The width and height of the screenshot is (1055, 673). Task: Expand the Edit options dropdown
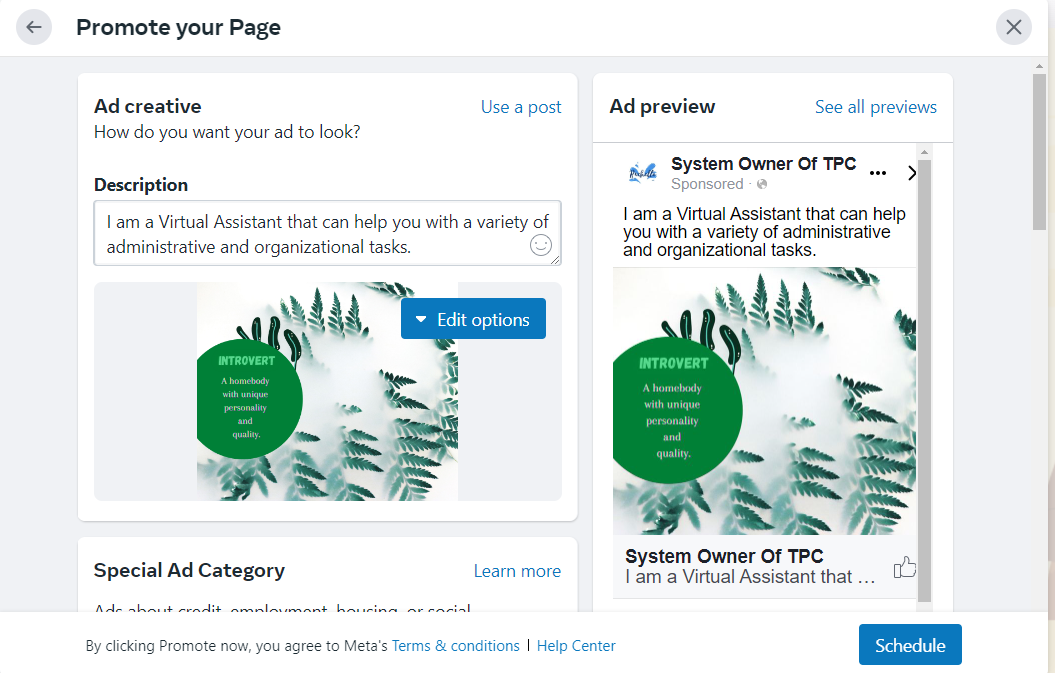click(x=473, y=319)
